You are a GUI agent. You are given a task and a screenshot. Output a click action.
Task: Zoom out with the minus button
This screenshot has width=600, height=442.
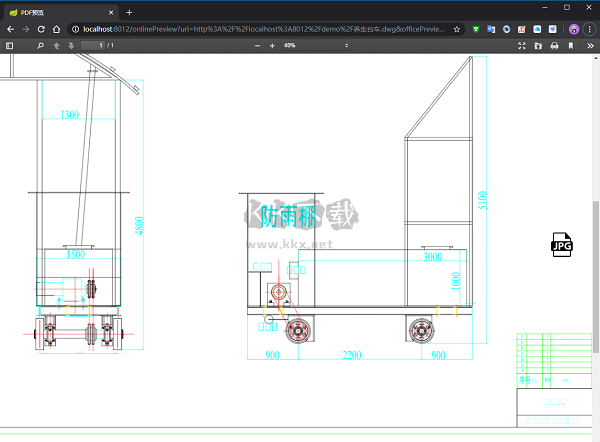[257, 46]
